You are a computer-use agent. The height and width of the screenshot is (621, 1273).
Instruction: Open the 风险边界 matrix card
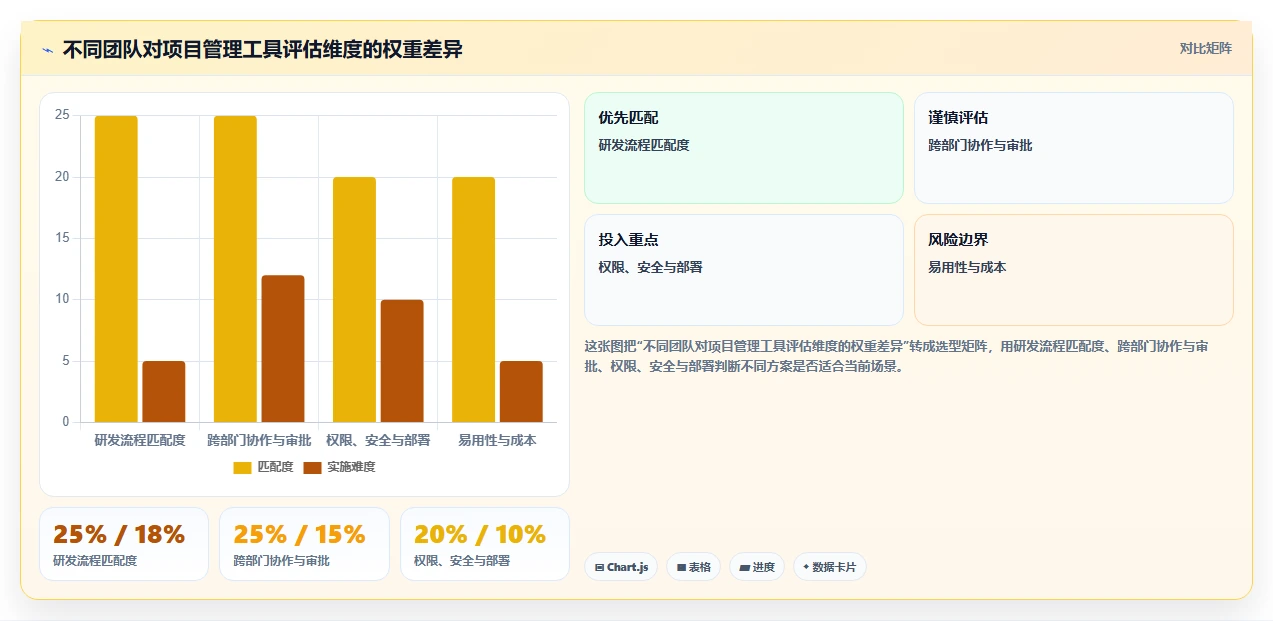coord(1073,270)
